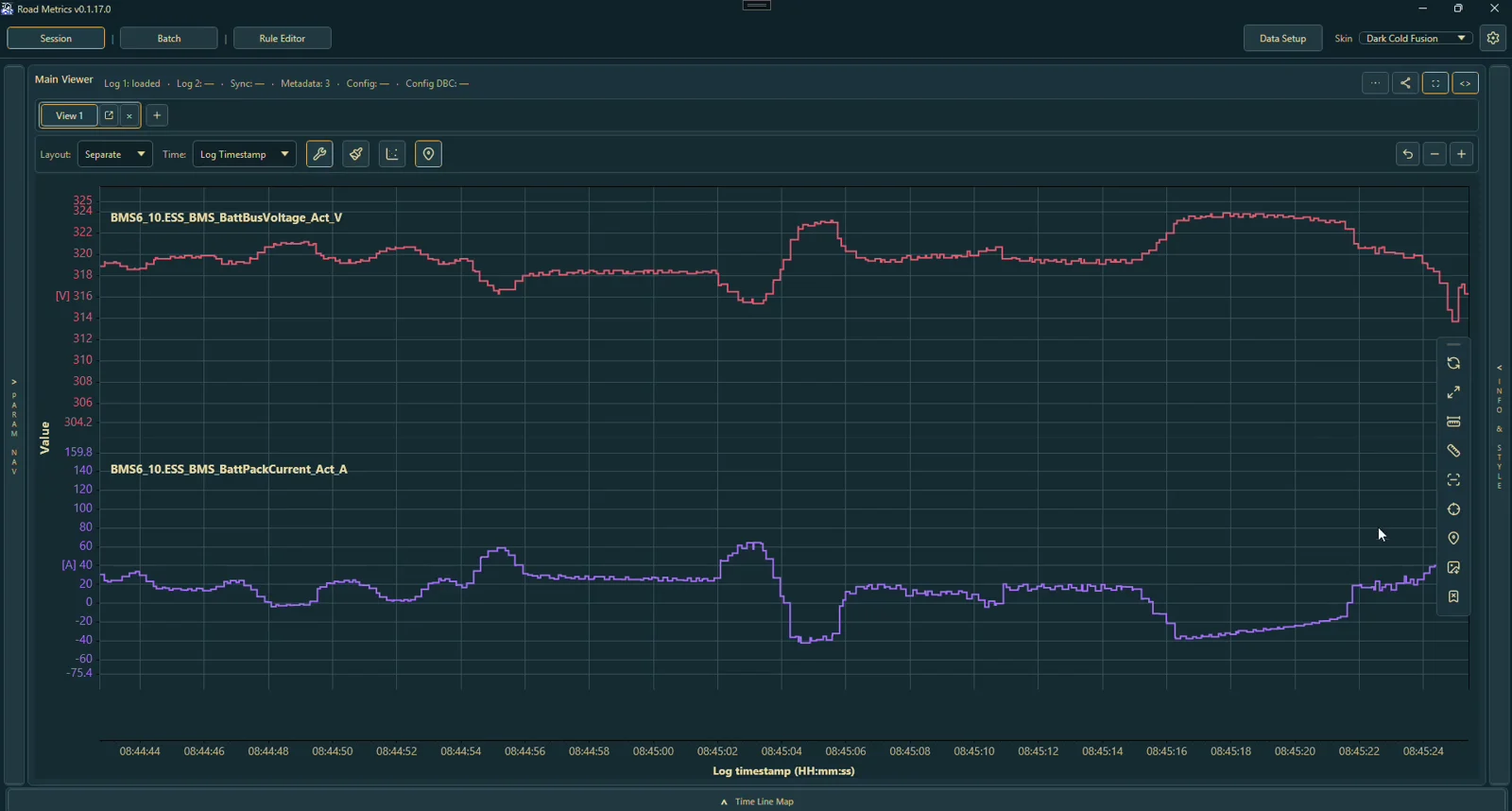The height and width of the screenshot is (811, 1512).
Task: Click the map pin icon in plot toolbar
Action: (x=1453, y=539)
